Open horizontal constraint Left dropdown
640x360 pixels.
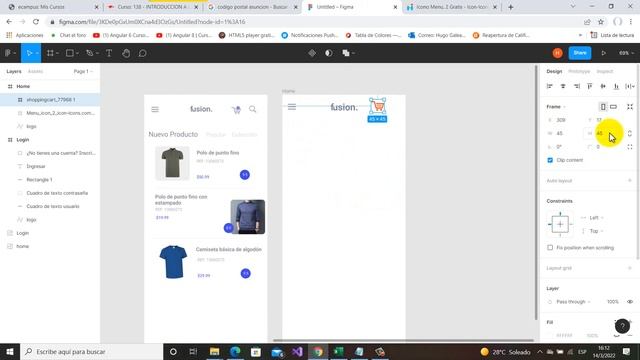pos(596,218)
